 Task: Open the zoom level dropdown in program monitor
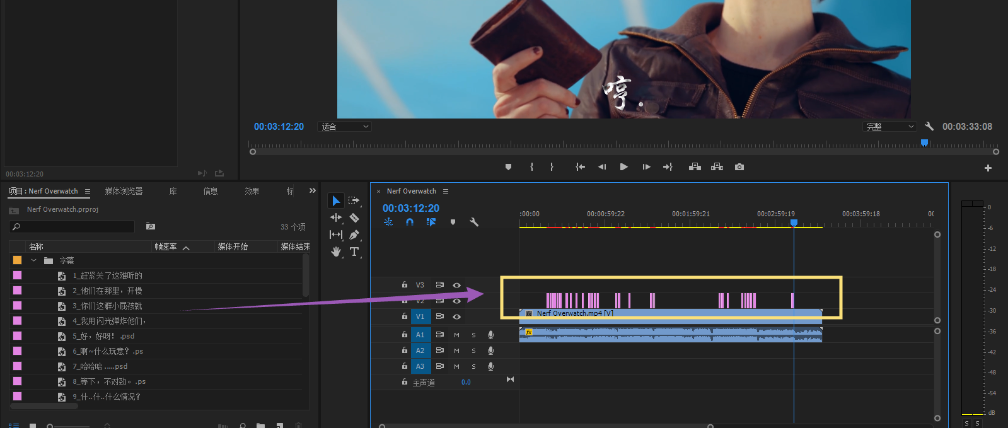[344, 127]
